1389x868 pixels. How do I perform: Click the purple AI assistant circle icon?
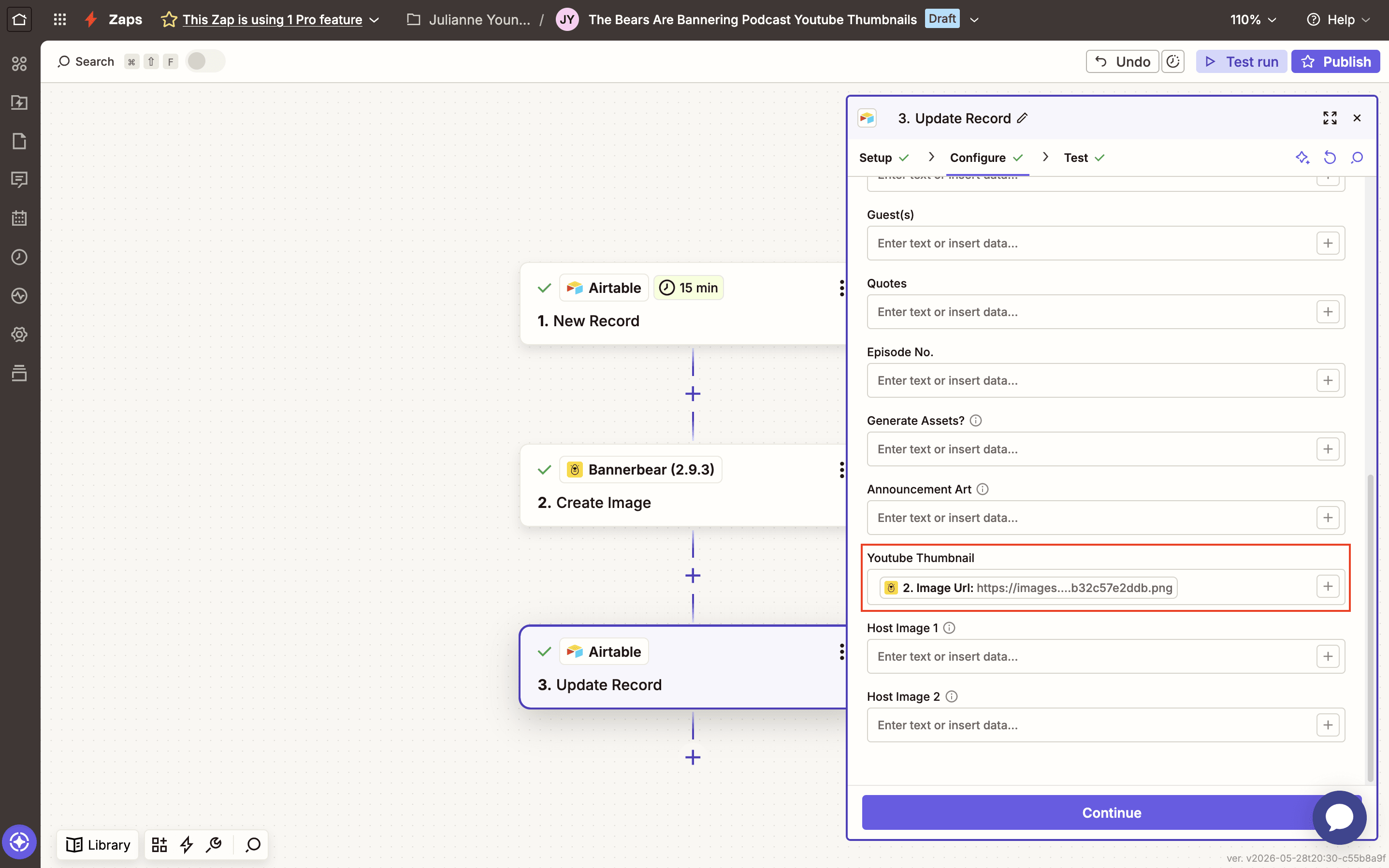click(x=19, y=842)
